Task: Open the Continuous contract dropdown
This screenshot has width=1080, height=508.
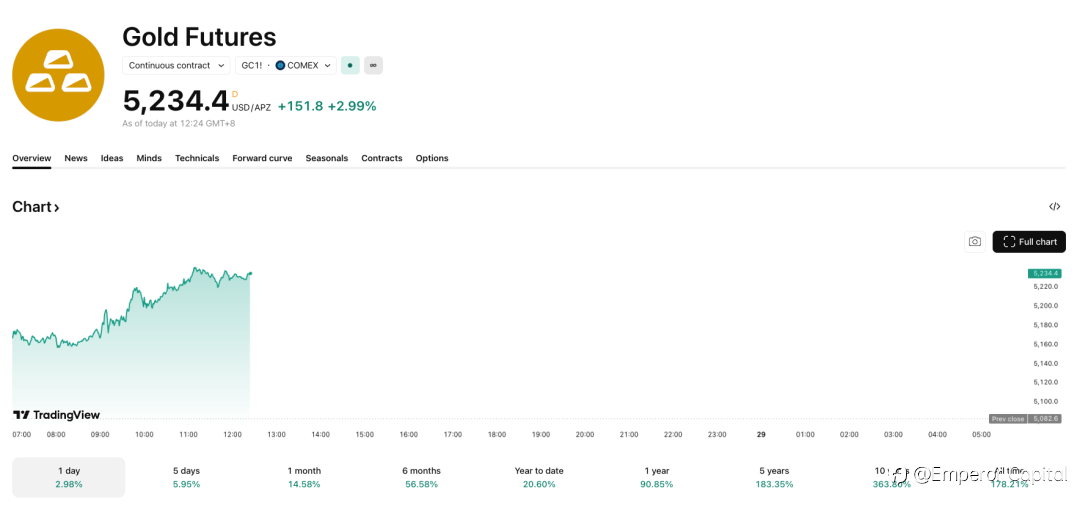Action: (x=176, y=65)
